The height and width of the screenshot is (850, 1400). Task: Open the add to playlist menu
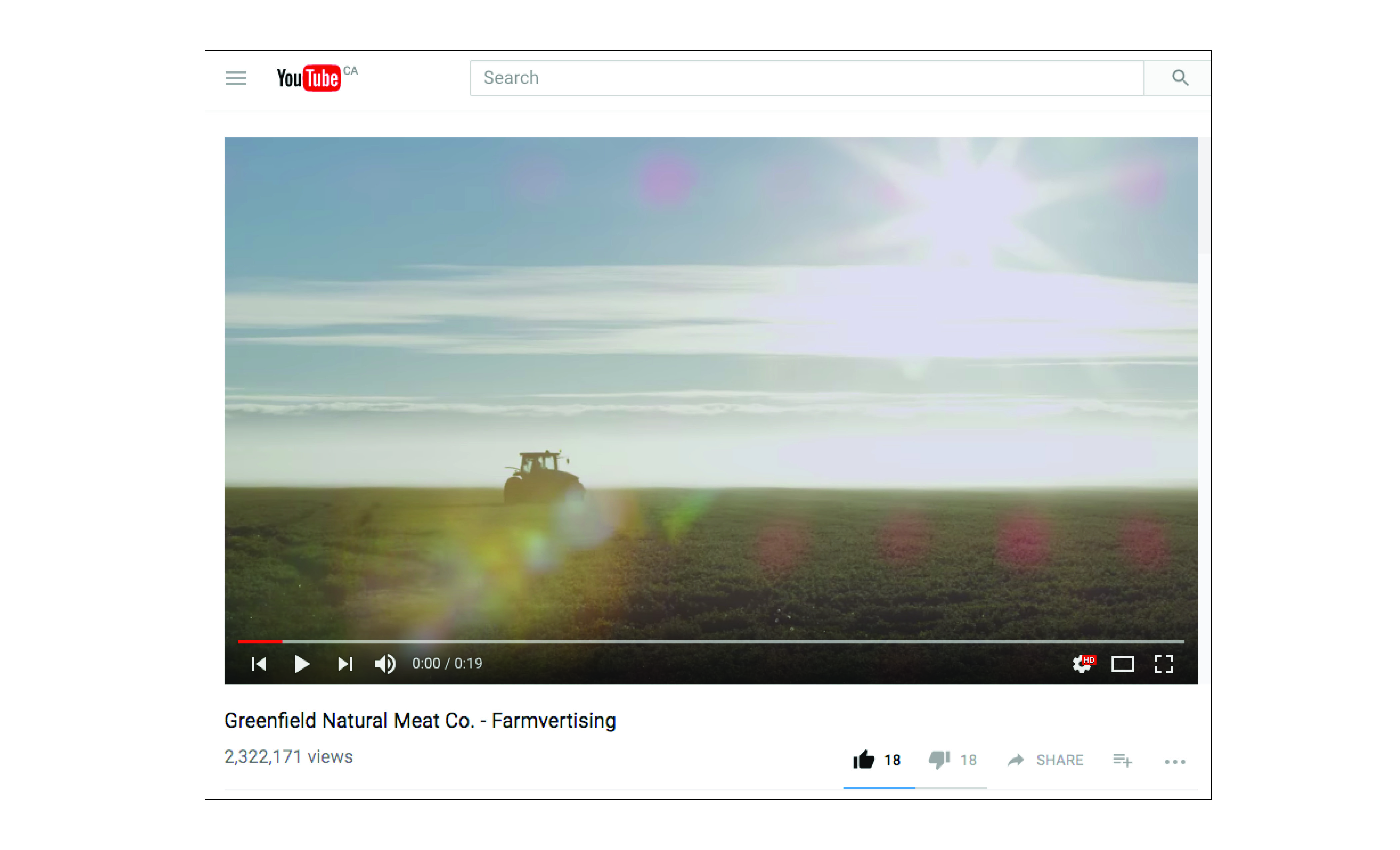pyautogui.click(x=1122, y=760)
